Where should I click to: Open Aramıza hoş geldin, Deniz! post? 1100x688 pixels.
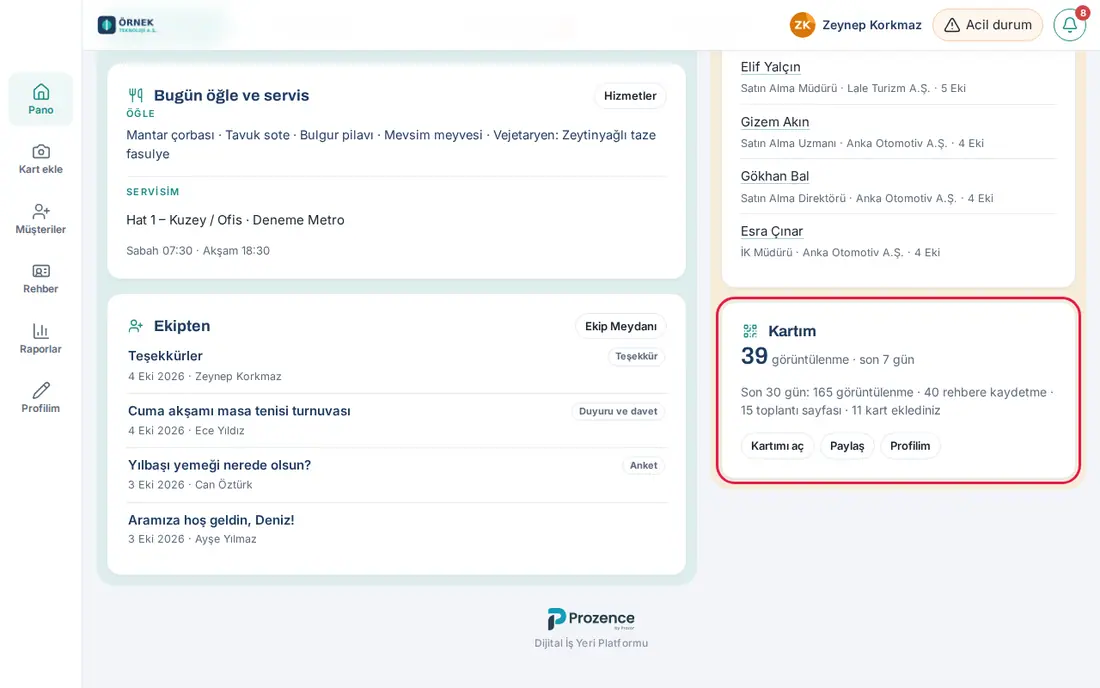click(x=211, y=520)
